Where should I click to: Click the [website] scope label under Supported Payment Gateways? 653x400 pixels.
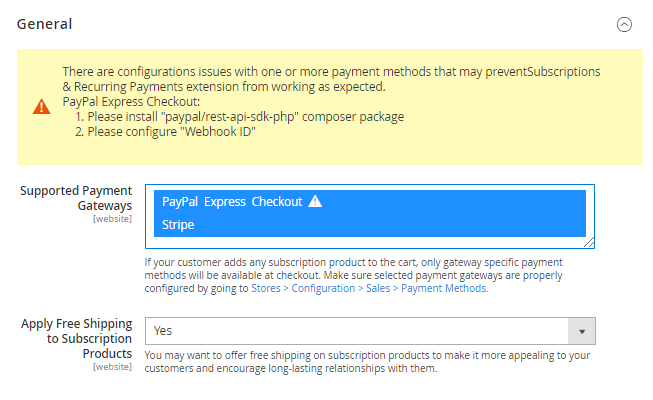(112, 218)
